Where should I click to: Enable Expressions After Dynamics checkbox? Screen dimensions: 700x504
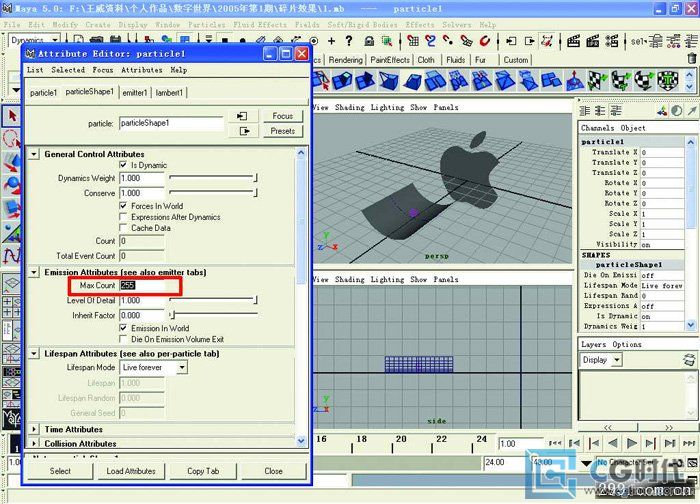[123, 217]
